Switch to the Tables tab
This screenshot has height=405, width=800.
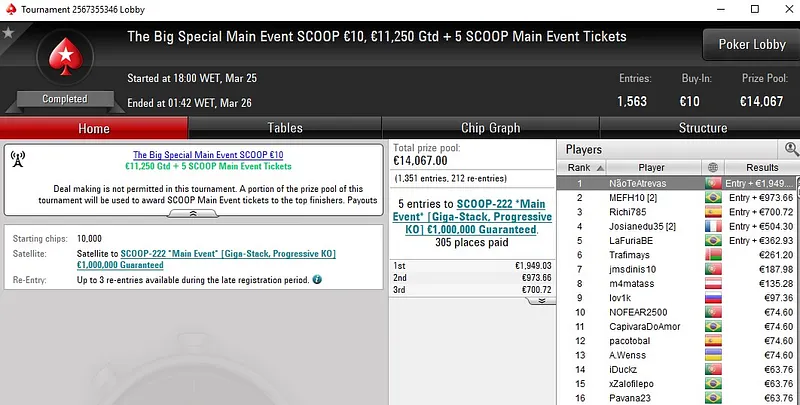tap(285, 128)
